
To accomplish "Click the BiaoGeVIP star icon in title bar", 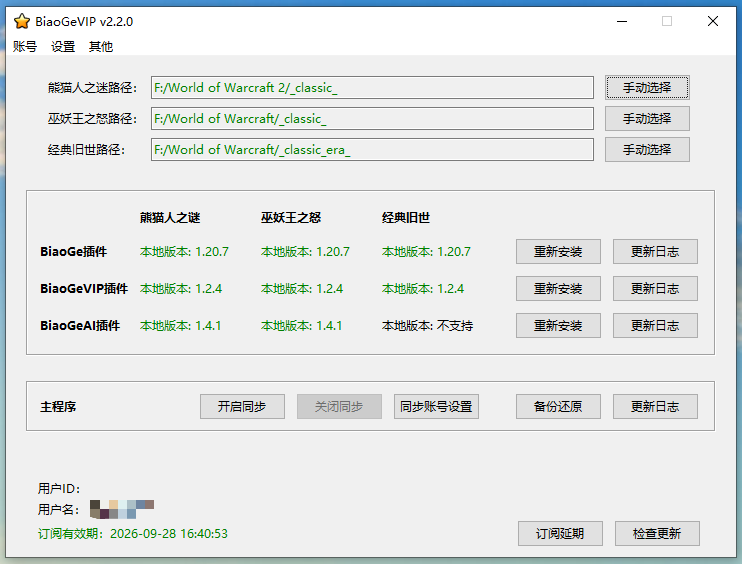I will (21, 21).
